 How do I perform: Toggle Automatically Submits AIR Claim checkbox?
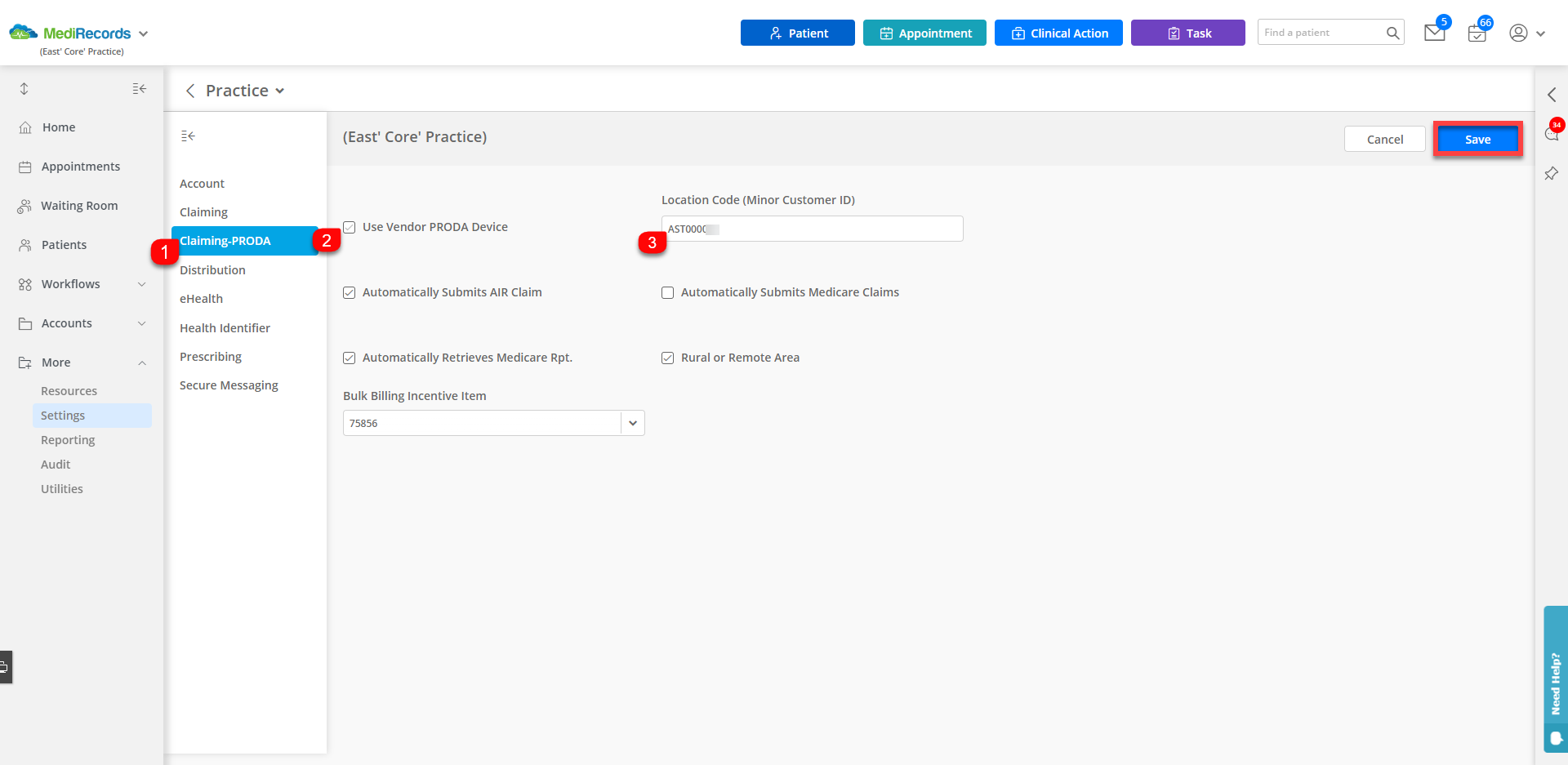click(x=350, y=292)
